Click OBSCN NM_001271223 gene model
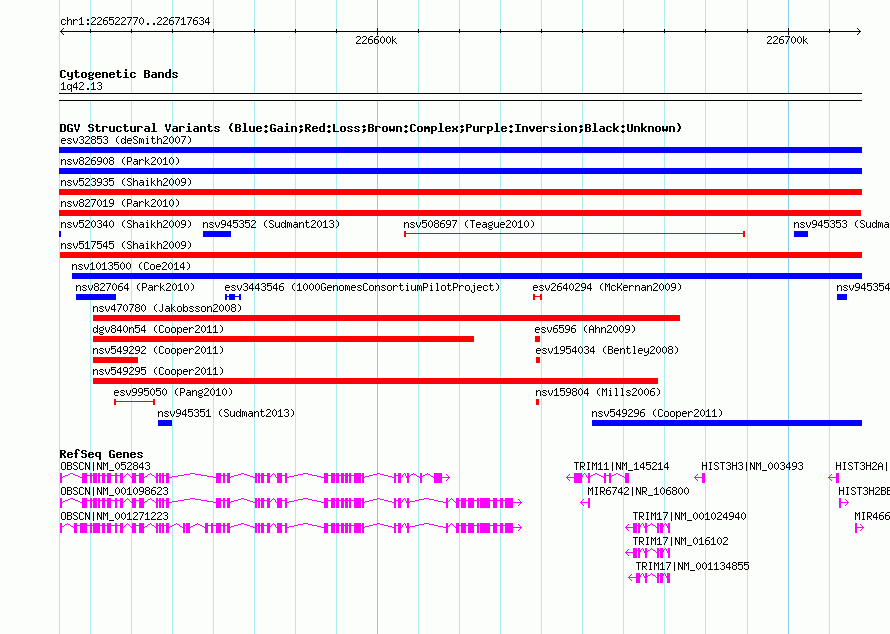Screen dimensions: 890x634 tap(291, 528)
